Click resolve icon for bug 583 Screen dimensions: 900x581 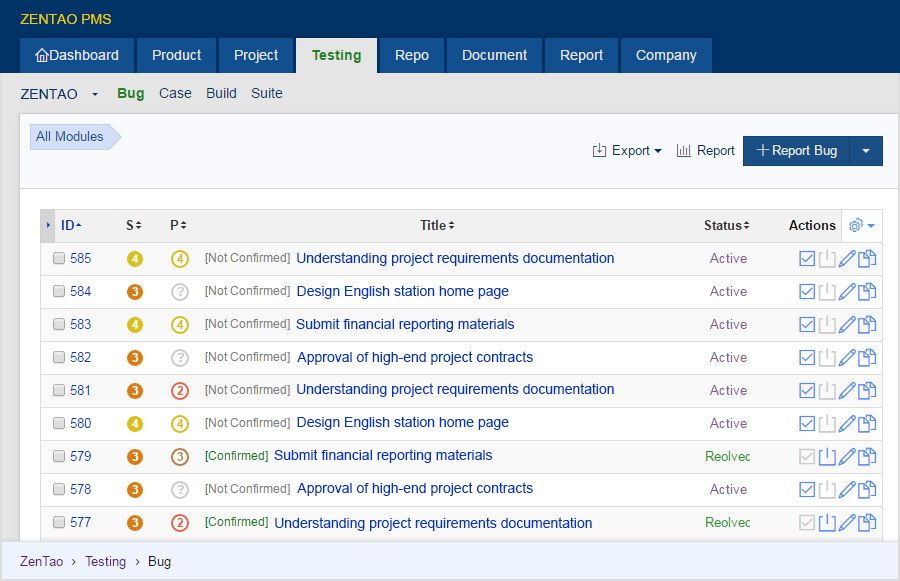click(x=827, y=325)
